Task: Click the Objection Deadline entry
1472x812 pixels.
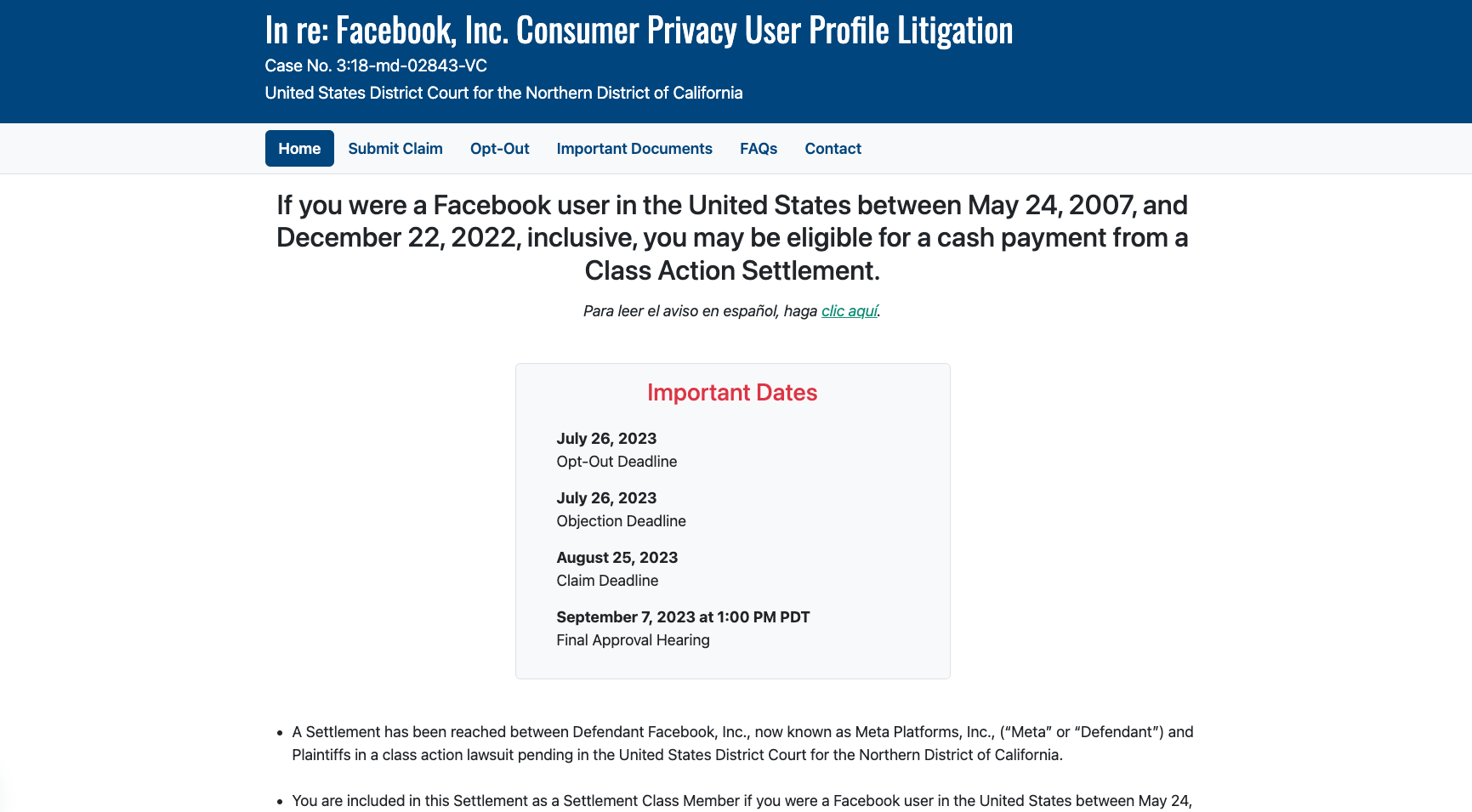Action: point(621,521)
